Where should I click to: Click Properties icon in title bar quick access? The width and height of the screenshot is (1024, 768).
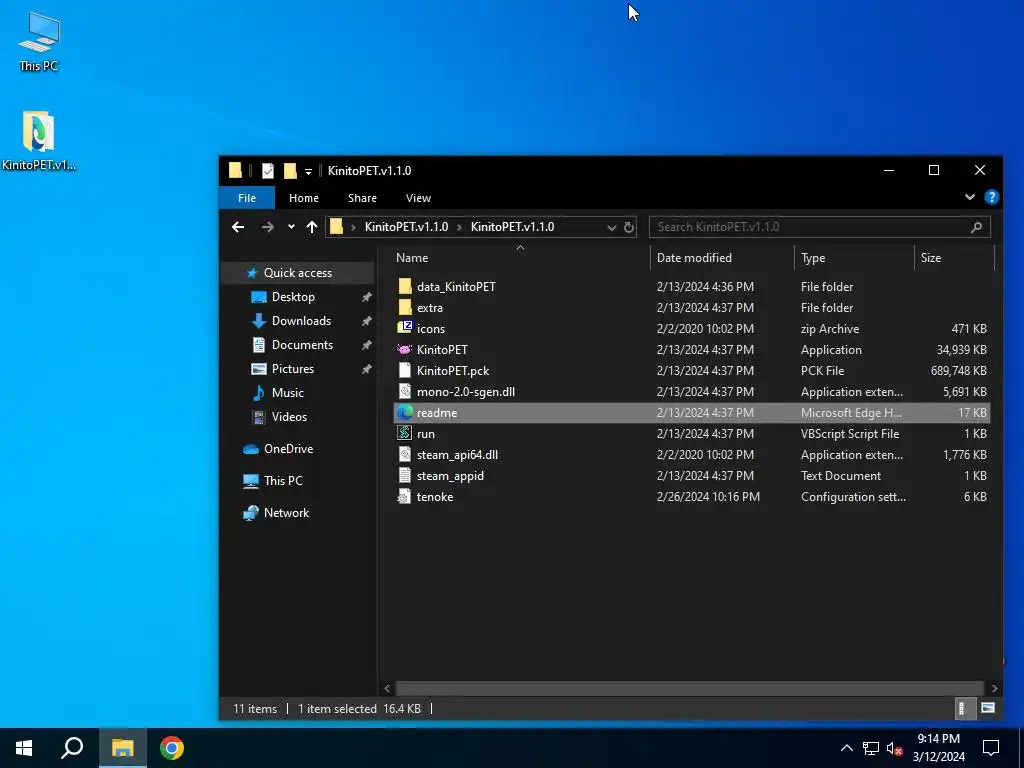tap(268, 171)
